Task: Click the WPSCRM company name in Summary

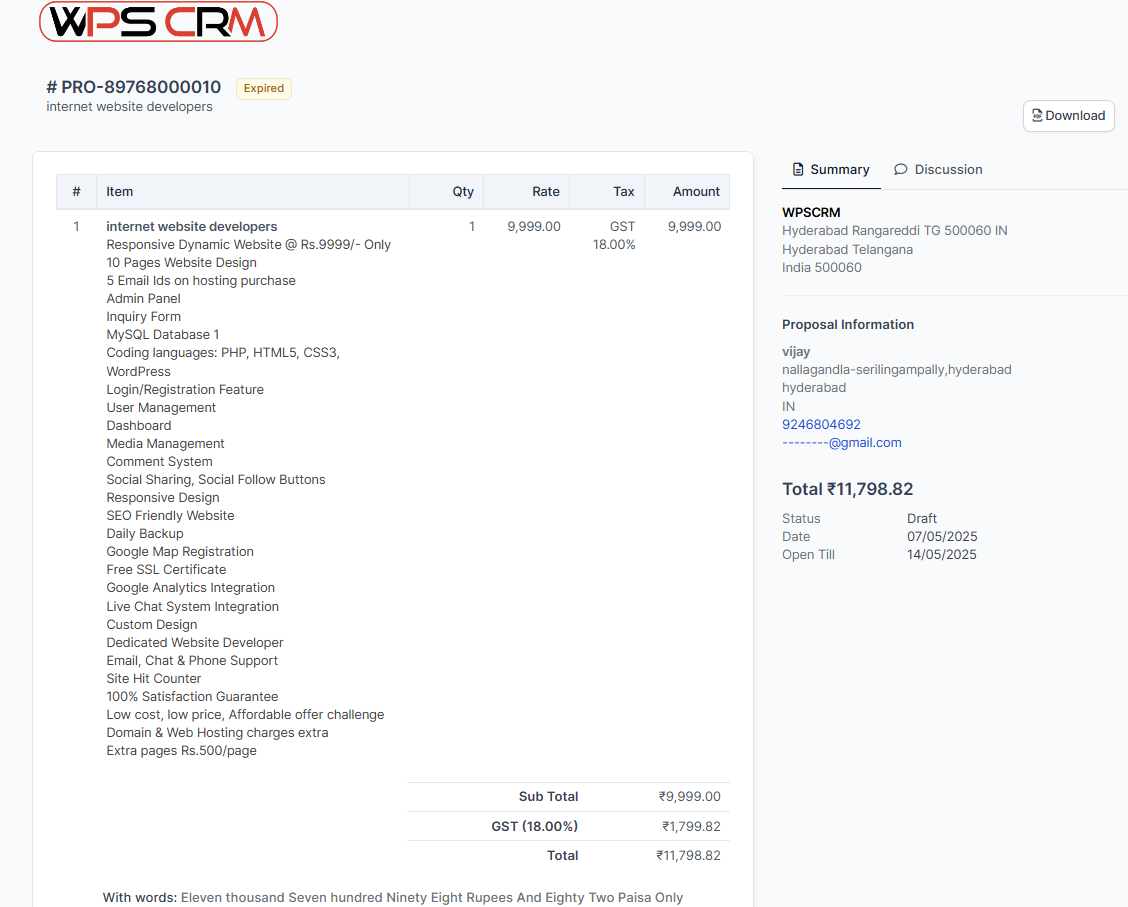Action: pyautogui.click(x=812, y=212)
